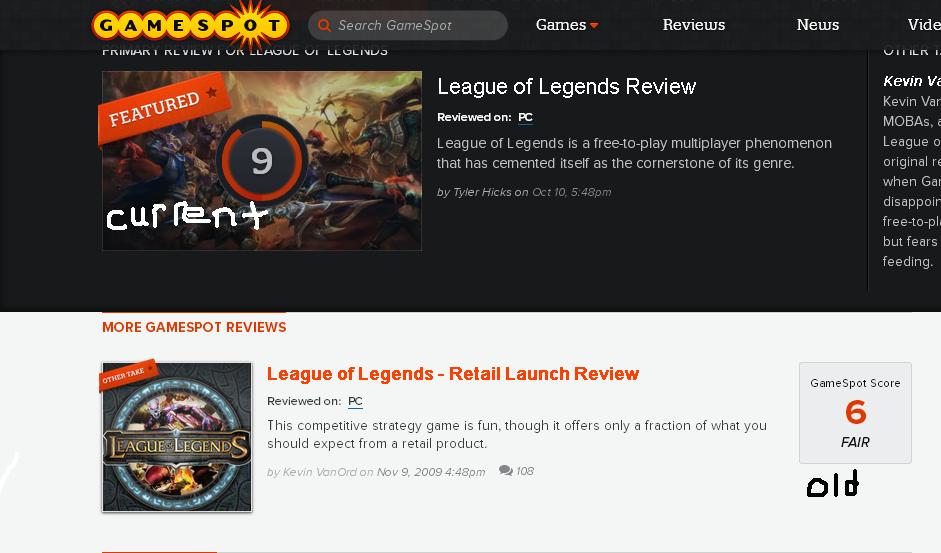Open the featured League of Legends thumbnail
The width and height of the screenshot is (941, 553).
point(262,161)
